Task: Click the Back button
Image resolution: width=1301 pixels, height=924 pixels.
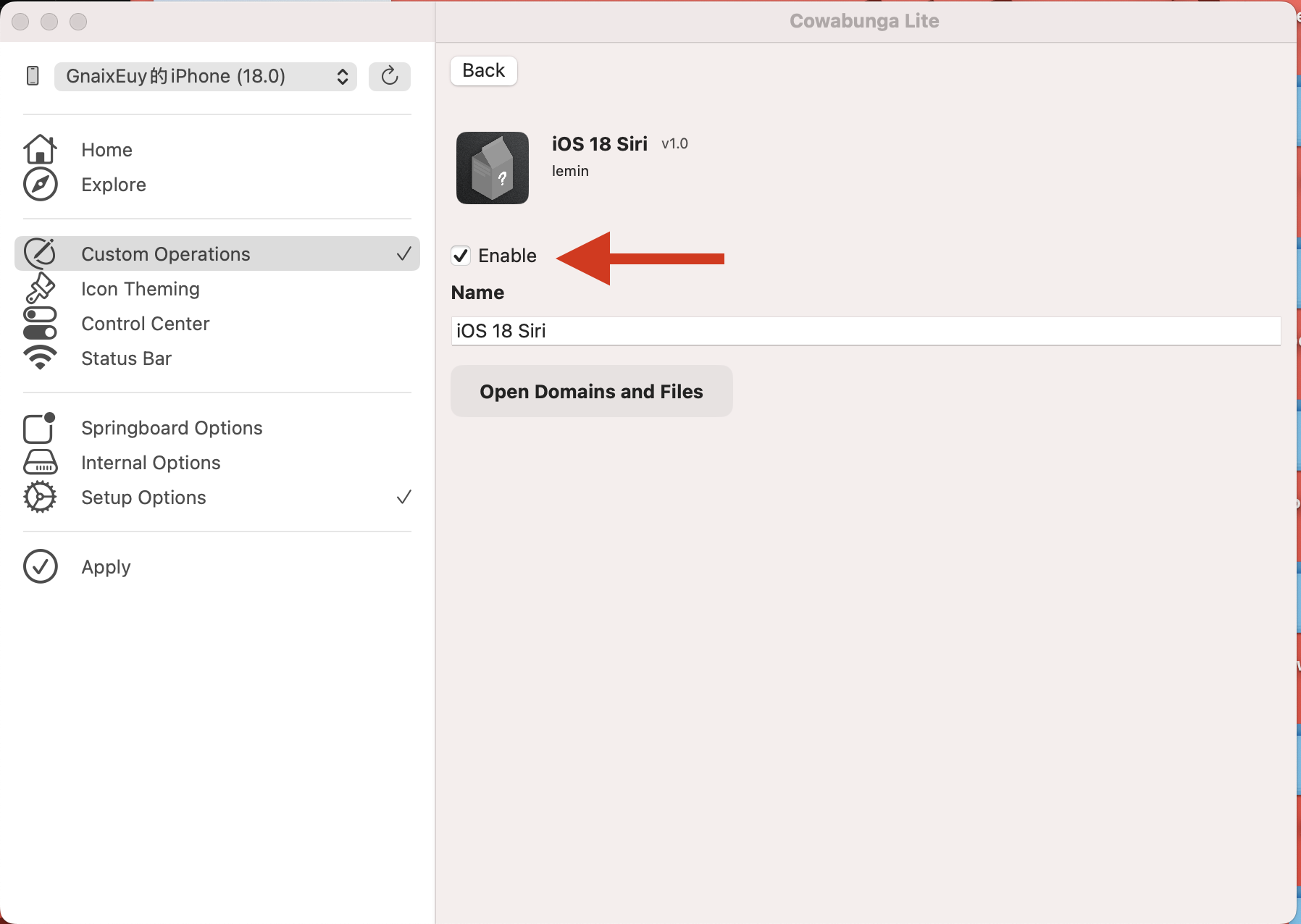Action: [483, 71]
